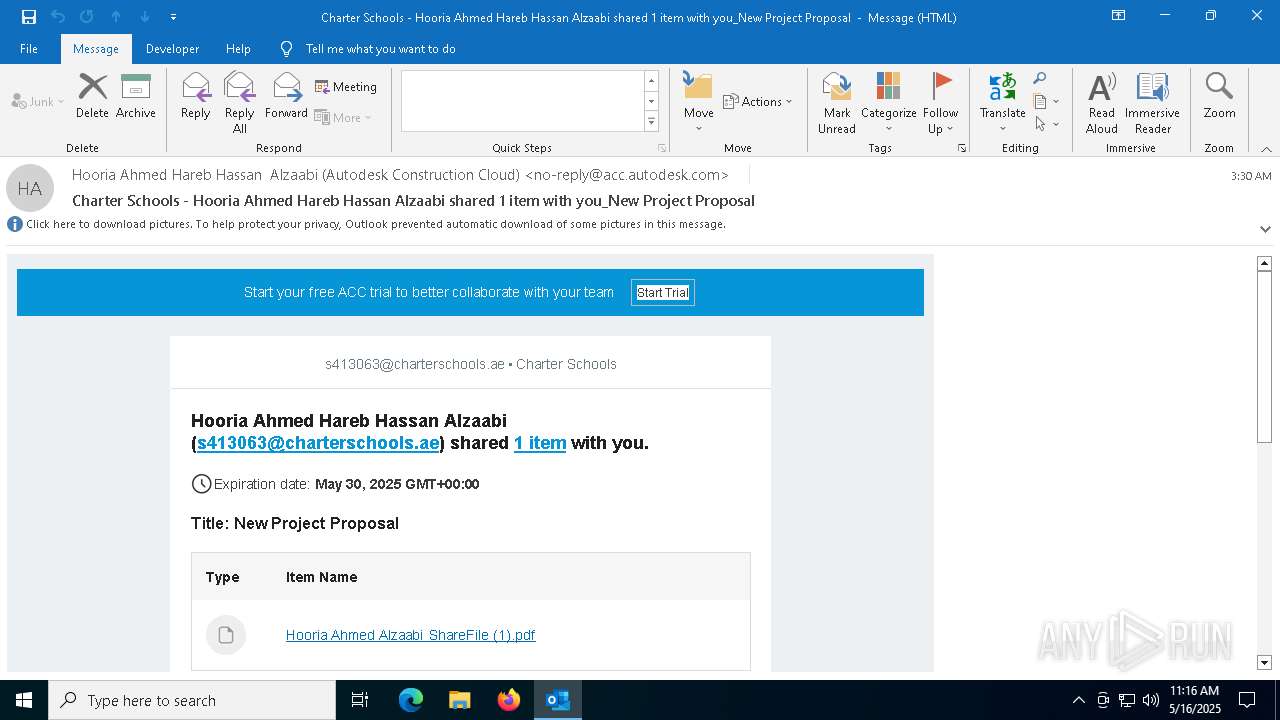Screen dimensions: 1280x720
Task: Open Hooria Ahmed Alzaabi ShareFile (1).pdf link
Action: click(410, 635)
